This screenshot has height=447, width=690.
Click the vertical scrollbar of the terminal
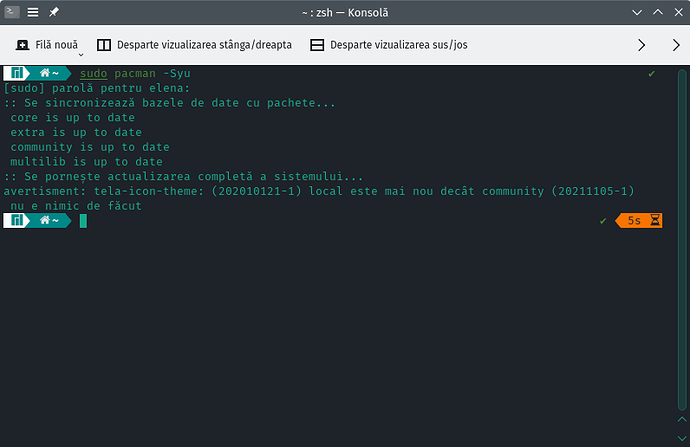click(x=682, y=240)
